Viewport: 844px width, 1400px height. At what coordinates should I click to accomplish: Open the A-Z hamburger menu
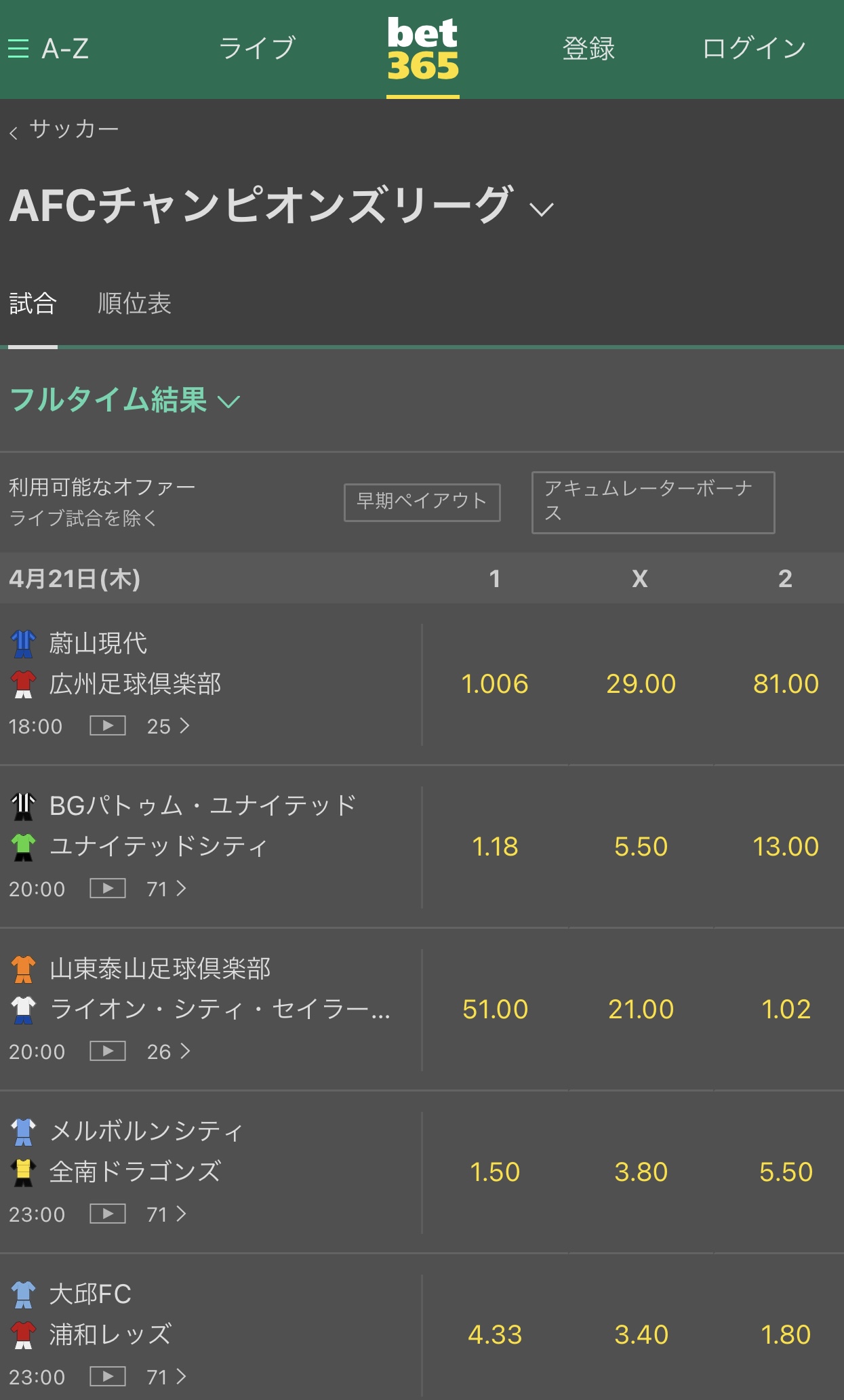point(48,48)
